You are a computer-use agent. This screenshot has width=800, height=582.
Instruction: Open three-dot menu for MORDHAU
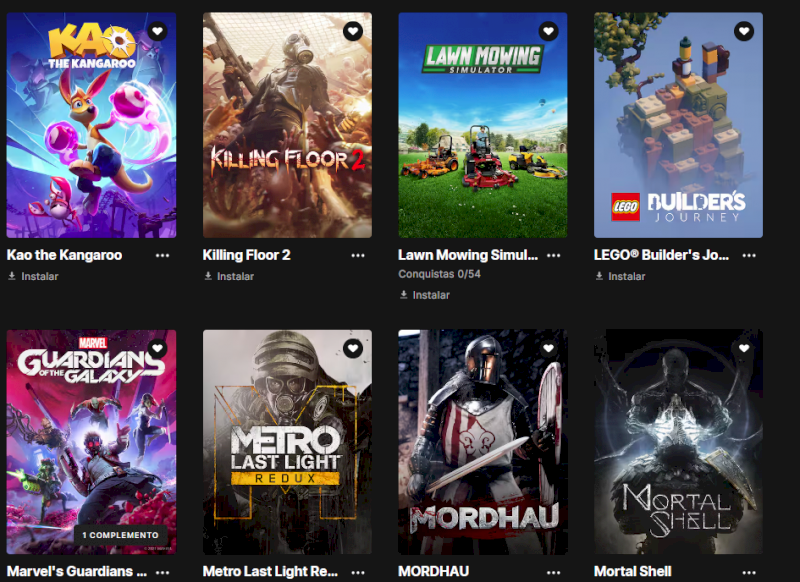point(554,572)
